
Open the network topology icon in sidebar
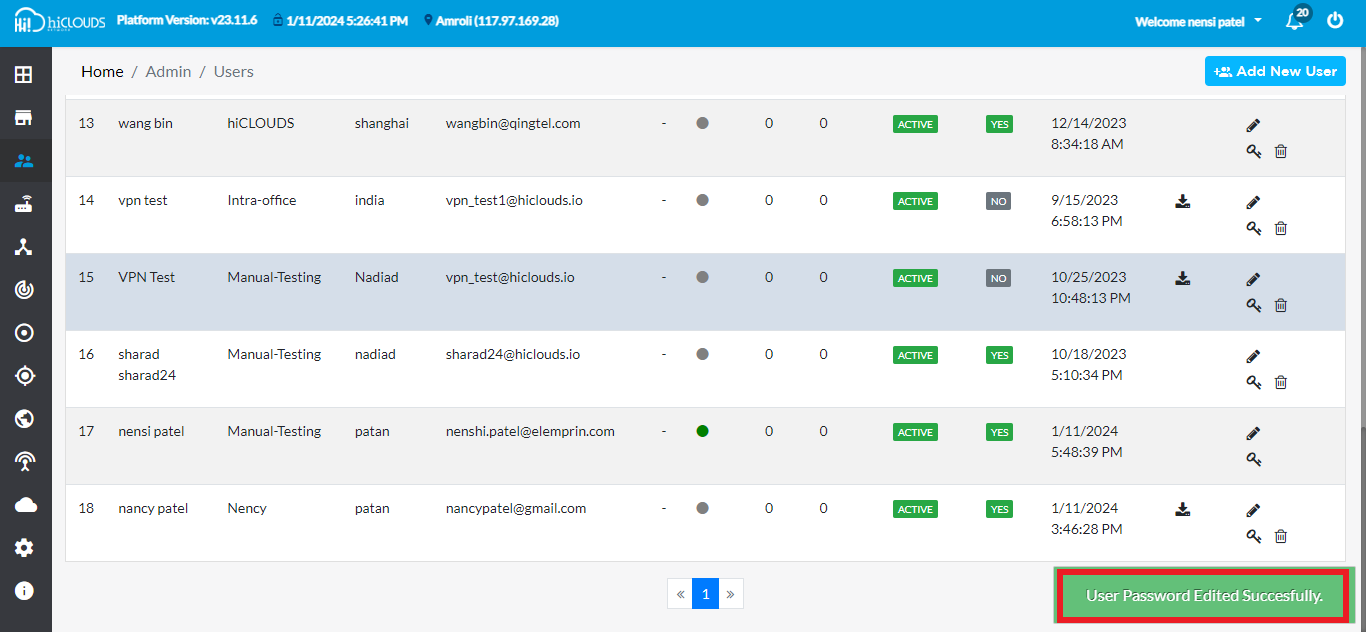coord(24,247)
